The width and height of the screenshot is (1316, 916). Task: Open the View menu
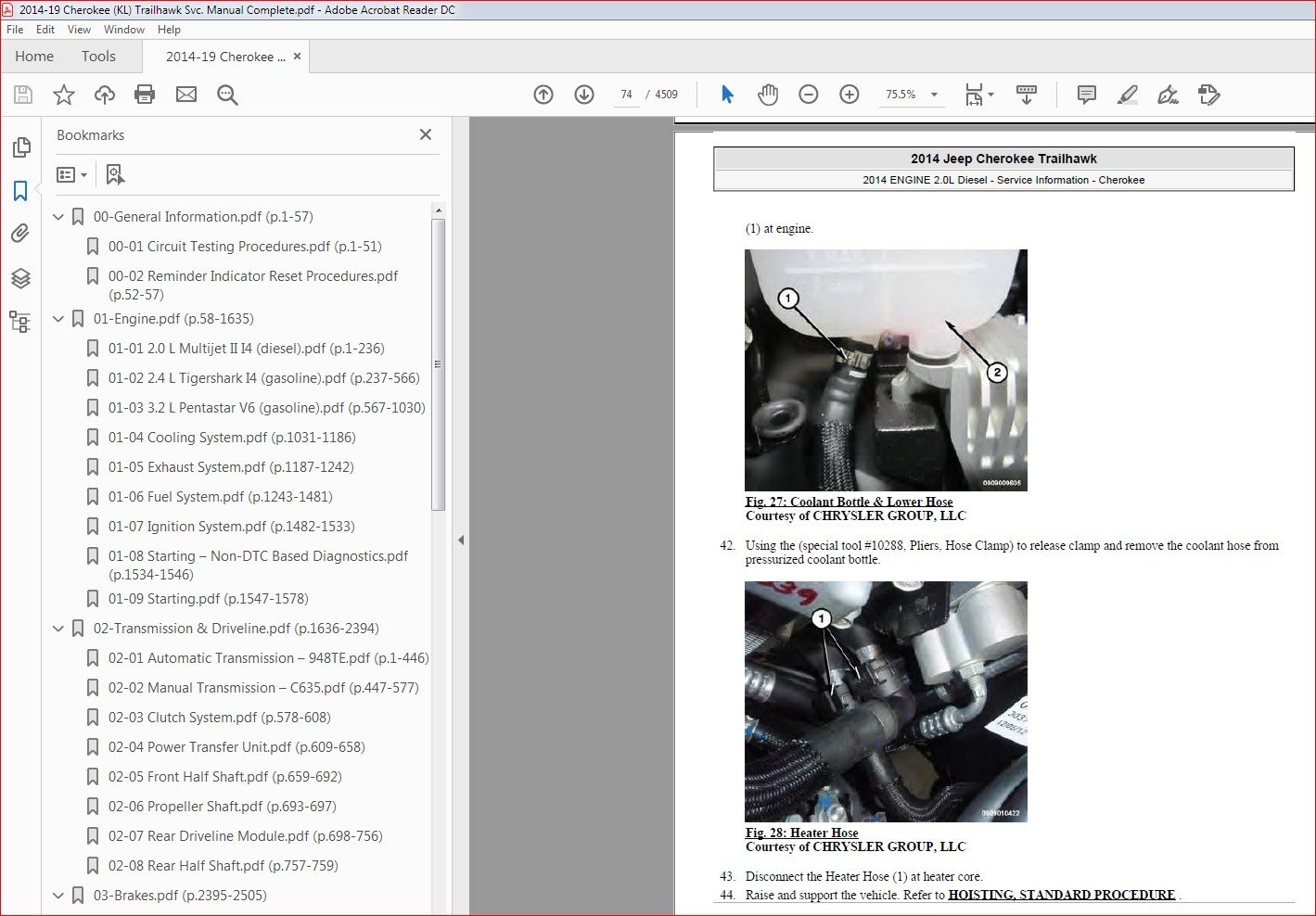click(80, 30)
